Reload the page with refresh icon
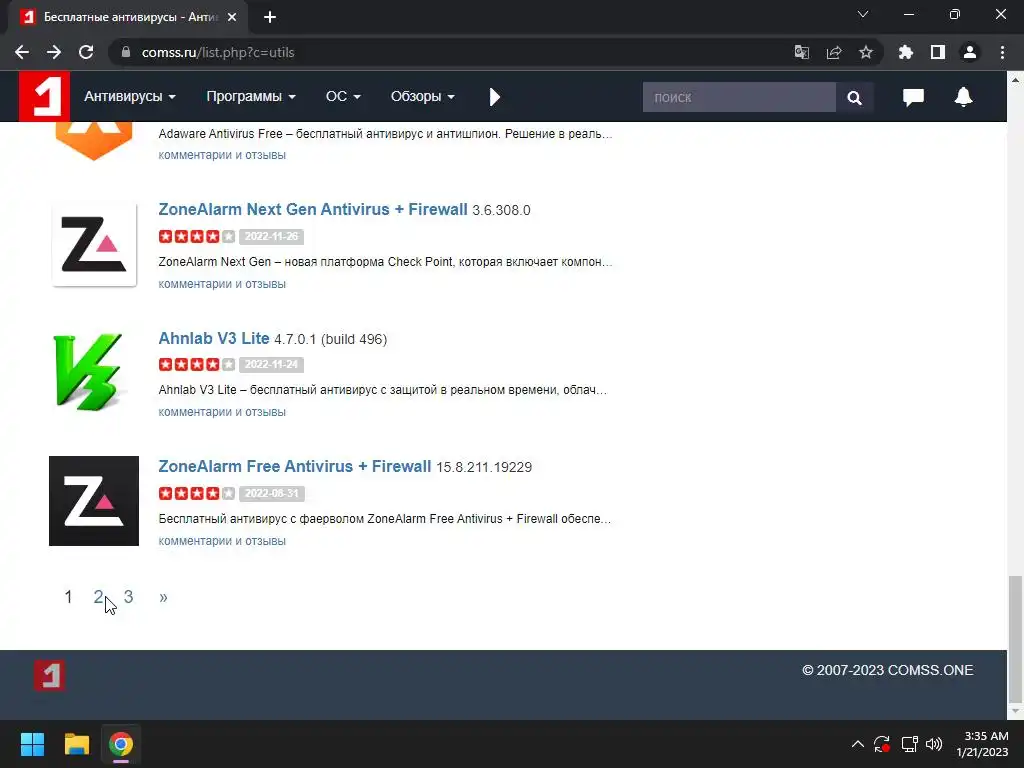 click(x=86, y=52)
